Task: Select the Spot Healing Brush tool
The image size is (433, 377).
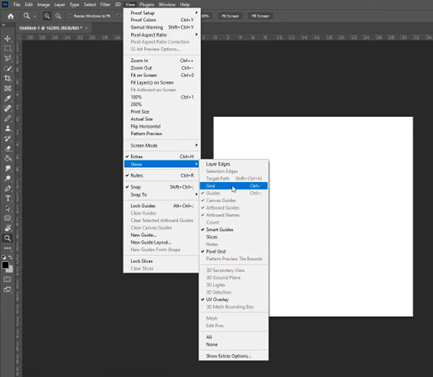Action: click(x=7, y=109)
